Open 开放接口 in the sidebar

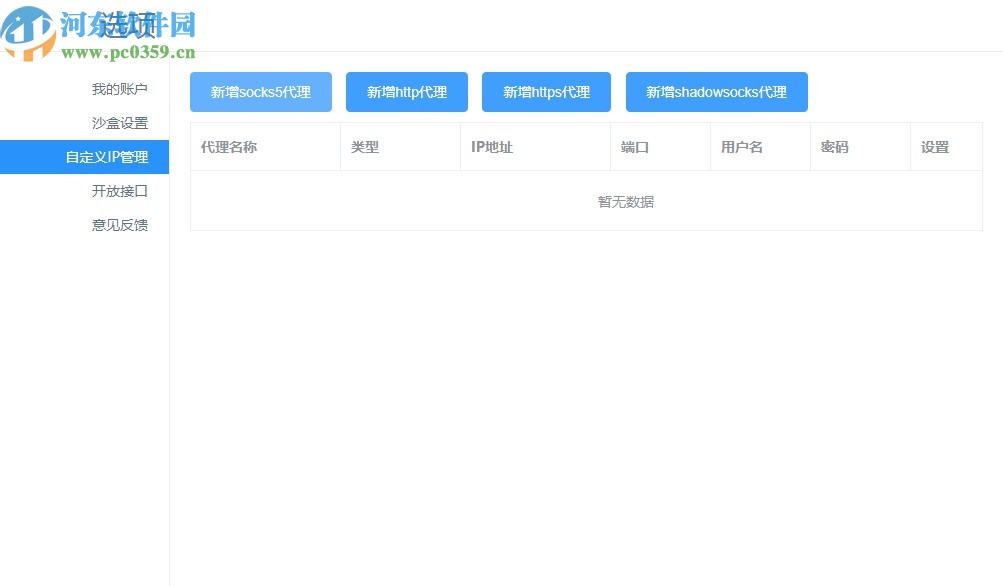pyautogui.click(x=119, y=190)
